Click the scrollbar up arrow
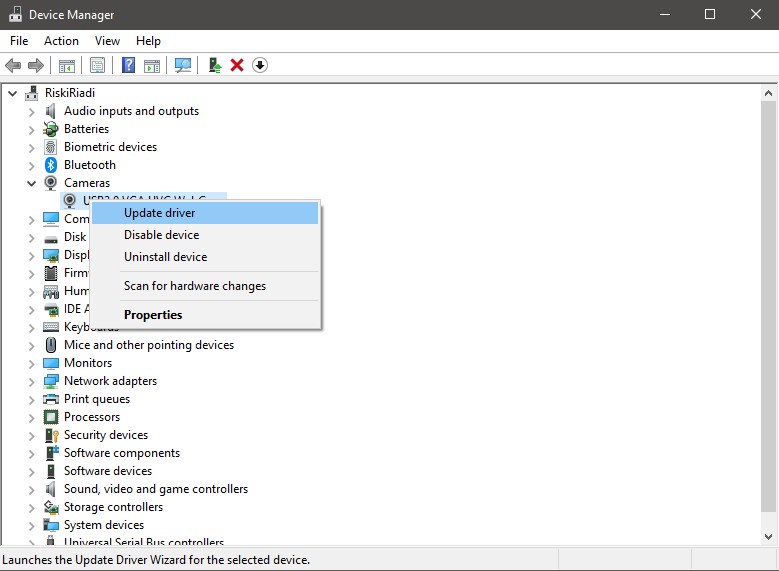 (768, 93)
